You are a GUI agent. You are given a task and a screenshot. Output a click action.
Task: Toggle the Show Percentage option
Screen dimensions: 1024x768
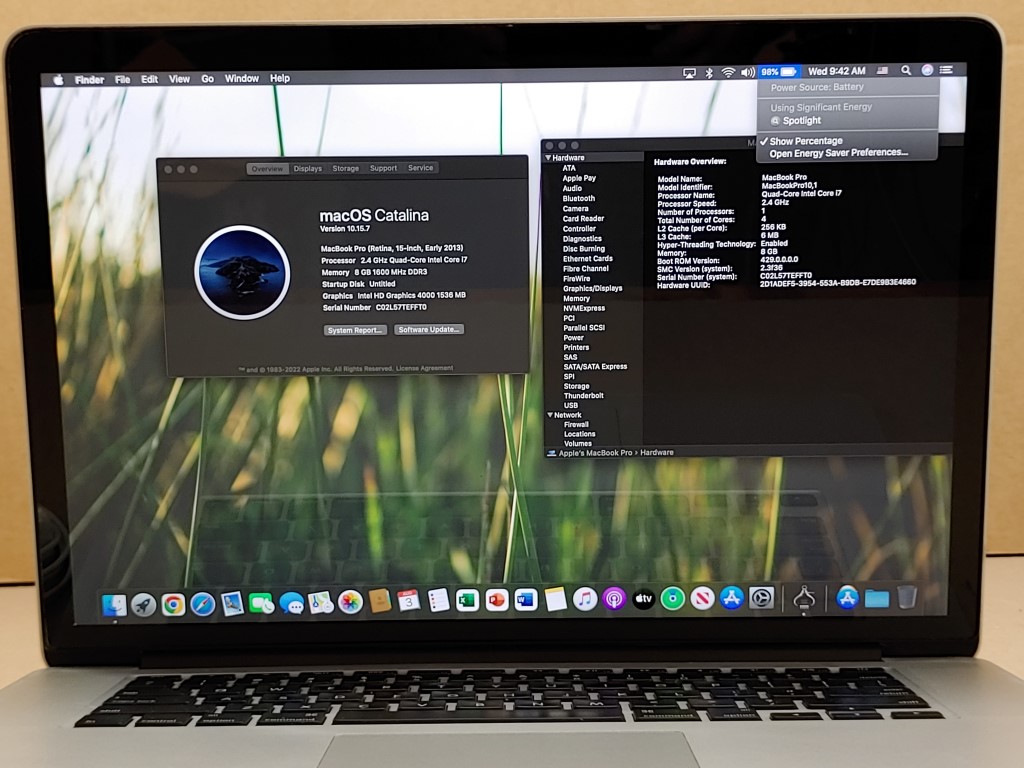(805, 141)
